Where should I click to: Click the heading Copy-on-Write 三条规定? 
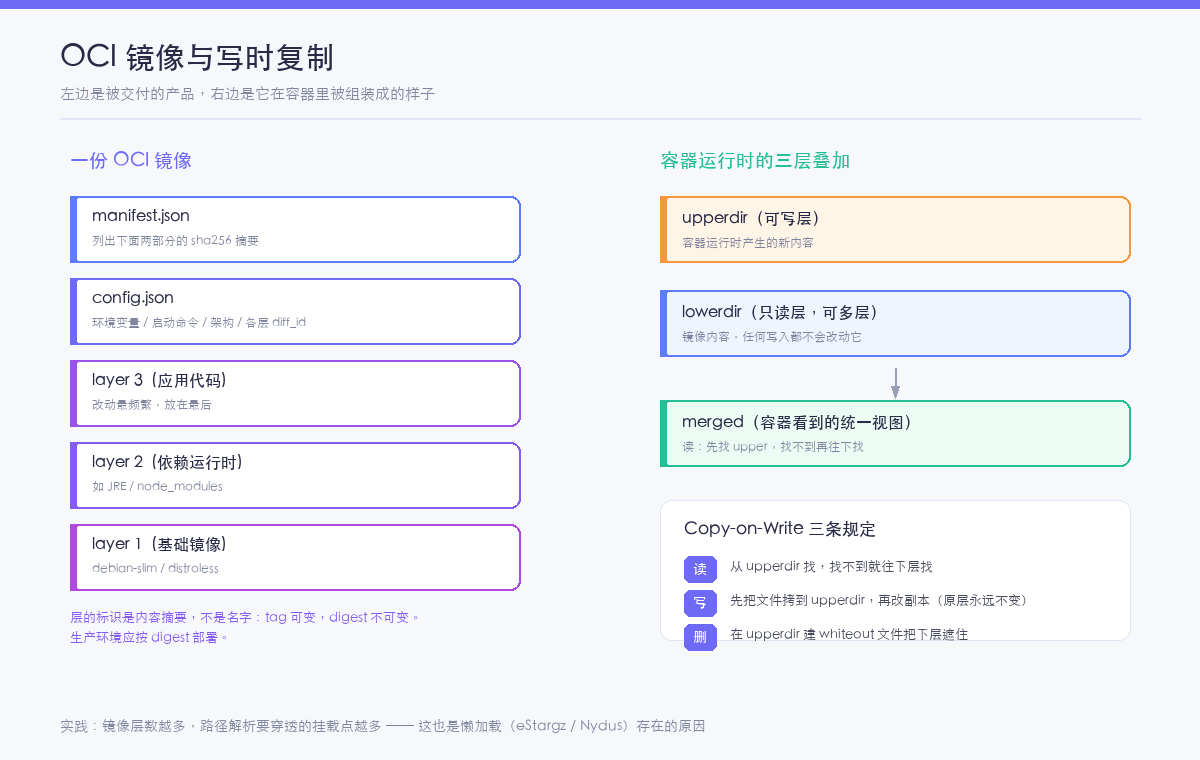tap(780, 529)
